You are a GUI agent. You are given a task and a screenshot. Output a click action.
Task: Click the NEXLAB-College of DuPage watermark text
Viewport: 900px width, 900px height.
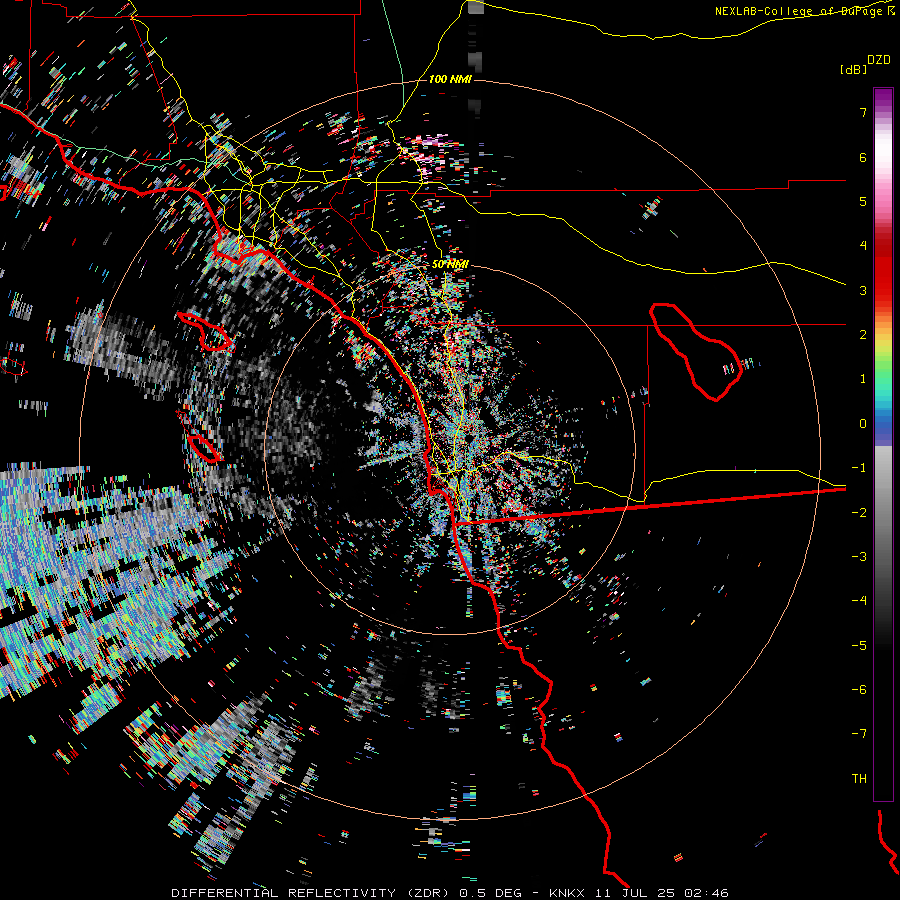805,11
